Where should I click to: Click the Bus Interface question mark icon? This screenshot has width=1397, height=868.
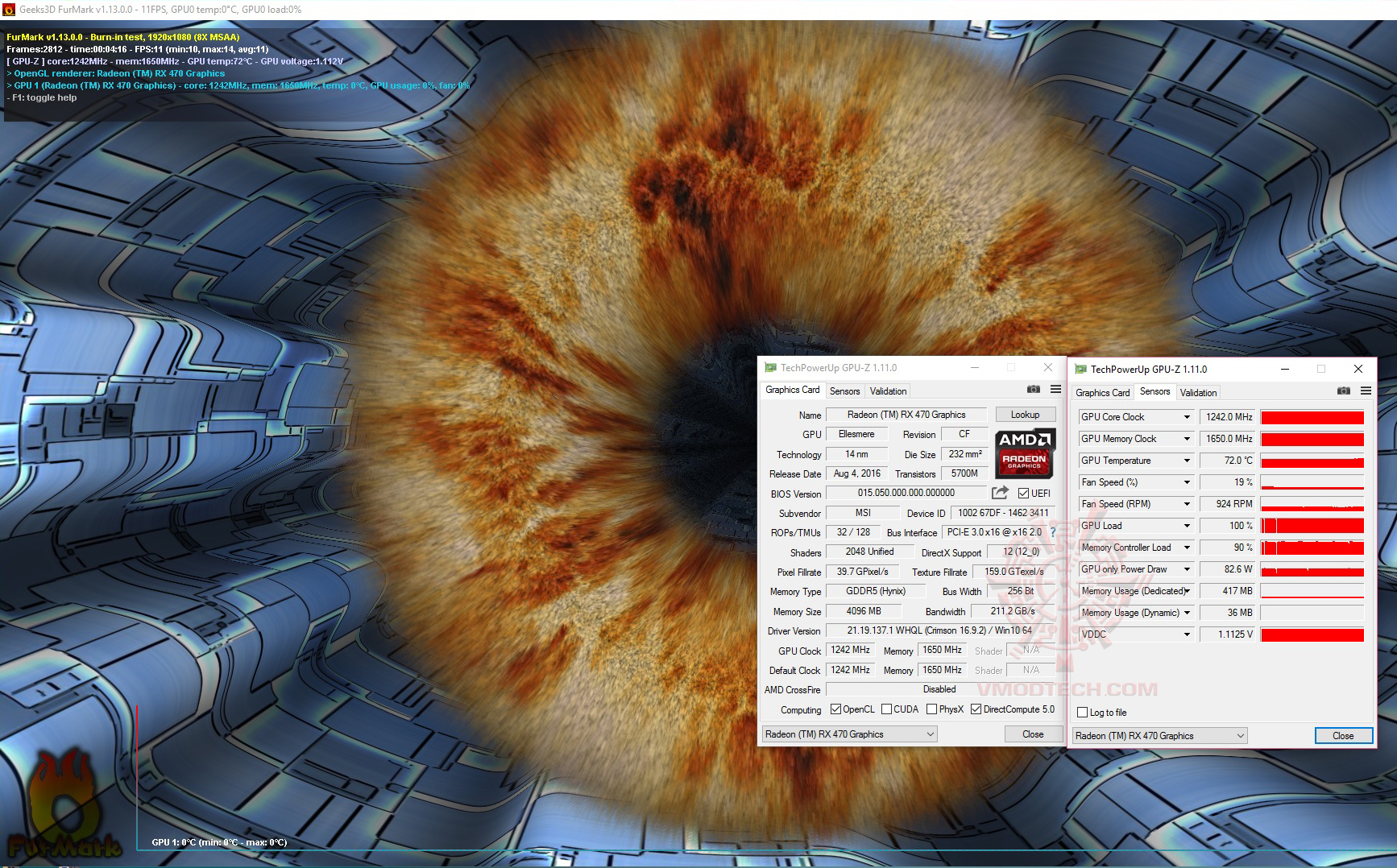click(x=1052, y=532)
